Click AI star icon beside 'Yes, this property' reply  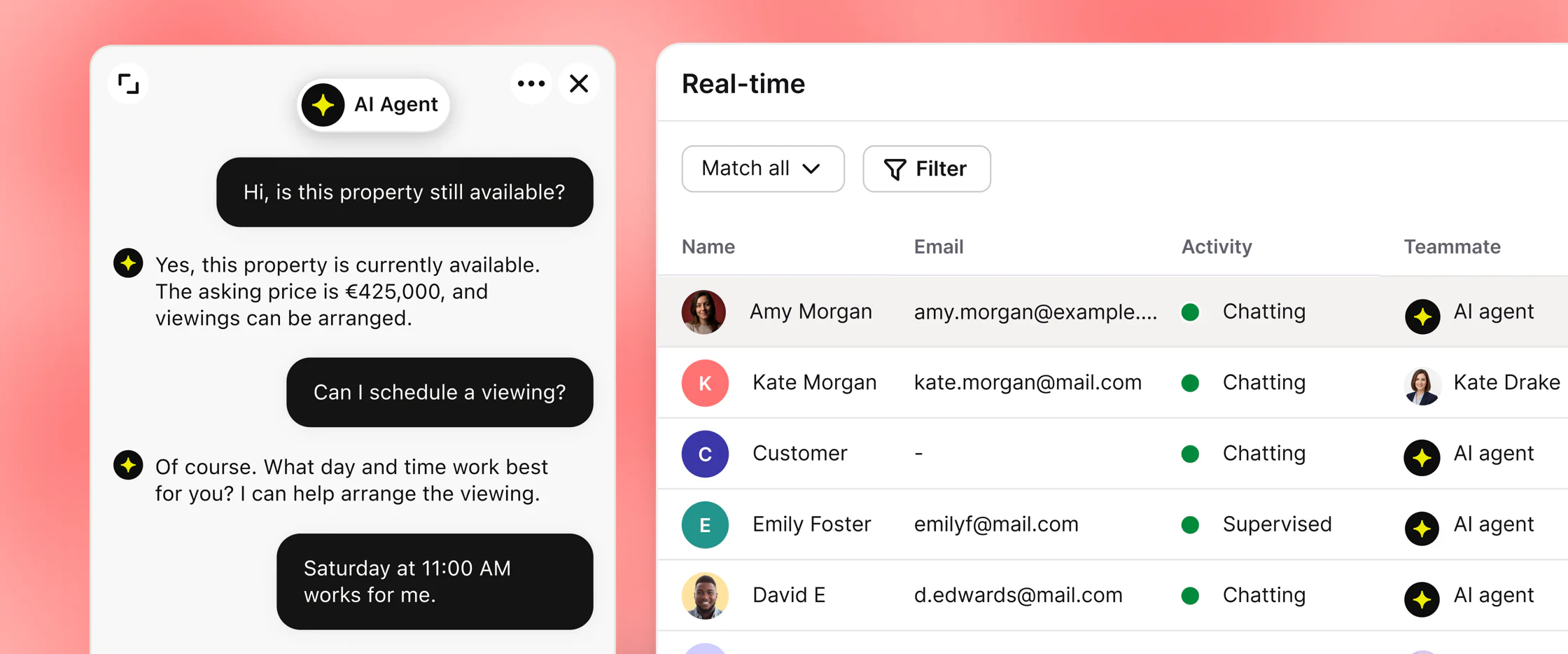pos(128,263)
